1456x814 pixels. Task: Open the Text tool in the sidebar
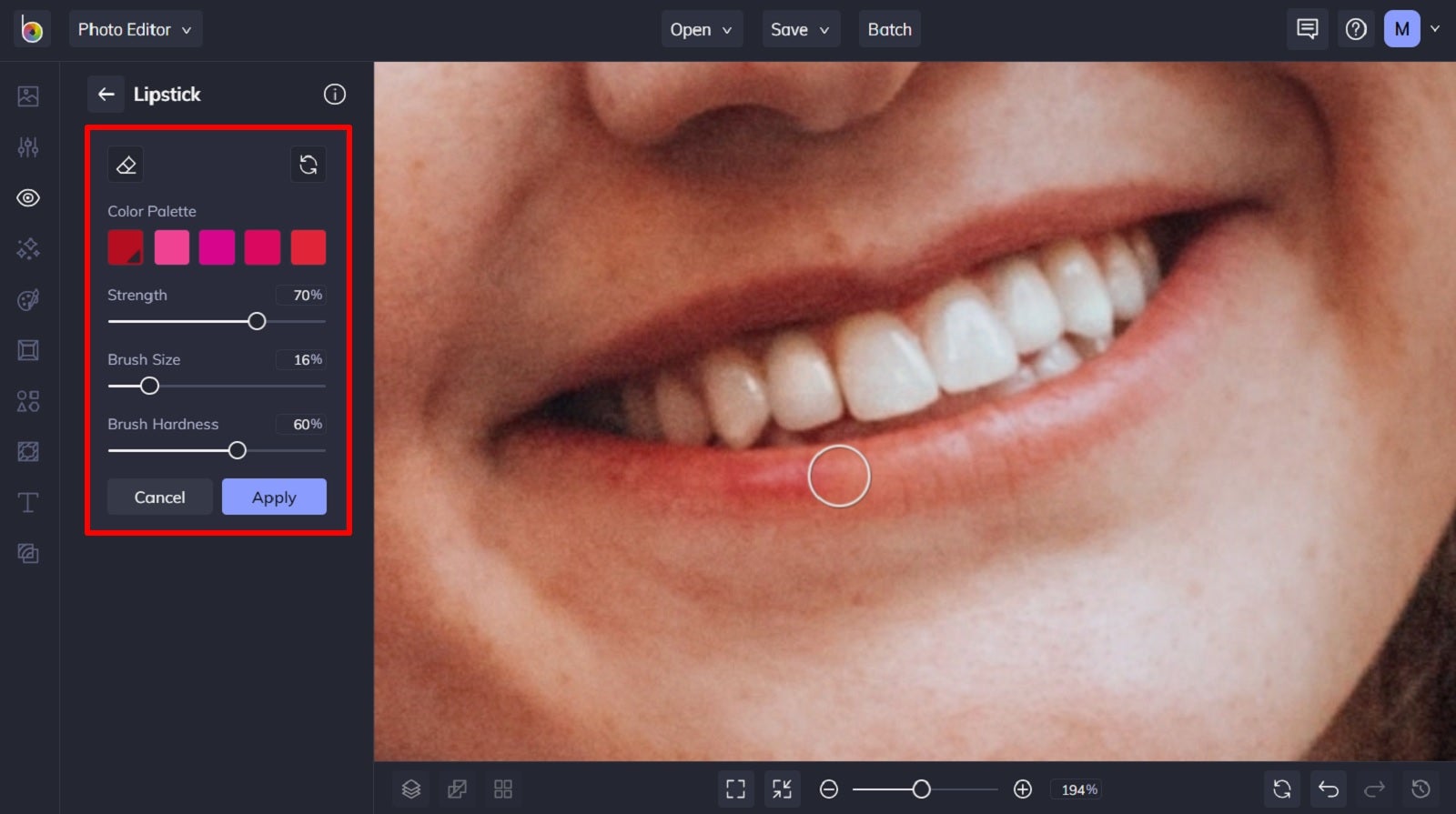pyautogui.click(x=28, y=502)
